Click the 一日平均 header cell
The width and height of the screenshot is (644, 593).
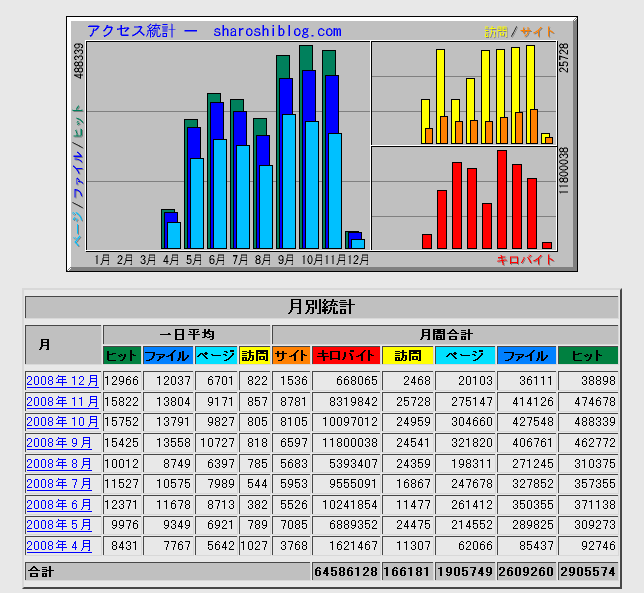(x=187, y=335)
